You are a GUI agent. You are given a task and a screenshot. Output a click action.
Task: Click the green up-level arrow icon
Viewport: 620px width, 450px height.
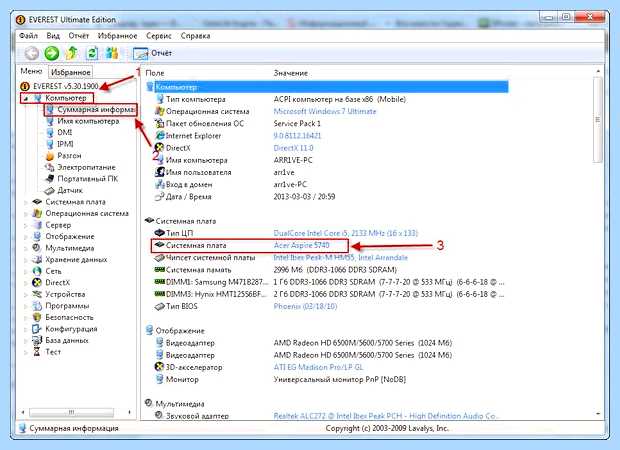(72, 53)
